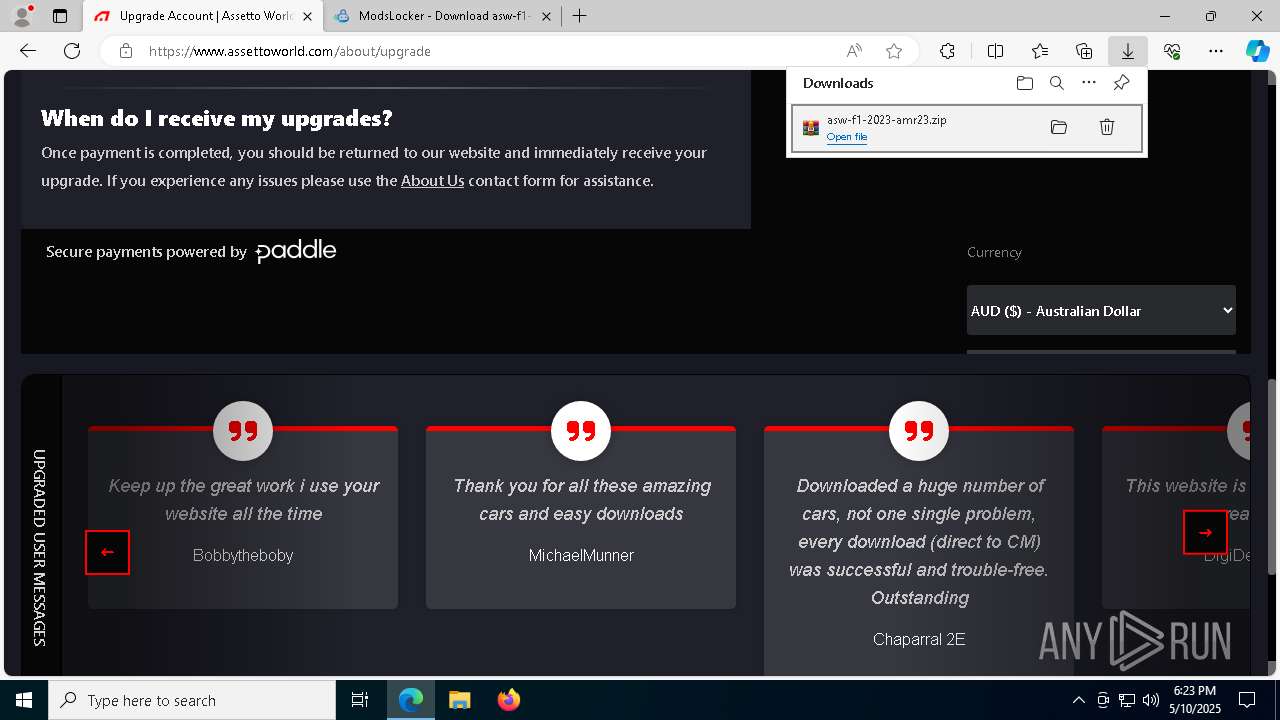Image resolution: width=1280 pixels, height=720 pixels.
Task: Show asw-f1-2023-amr23.zip in folder
Action: (1059, 127)
